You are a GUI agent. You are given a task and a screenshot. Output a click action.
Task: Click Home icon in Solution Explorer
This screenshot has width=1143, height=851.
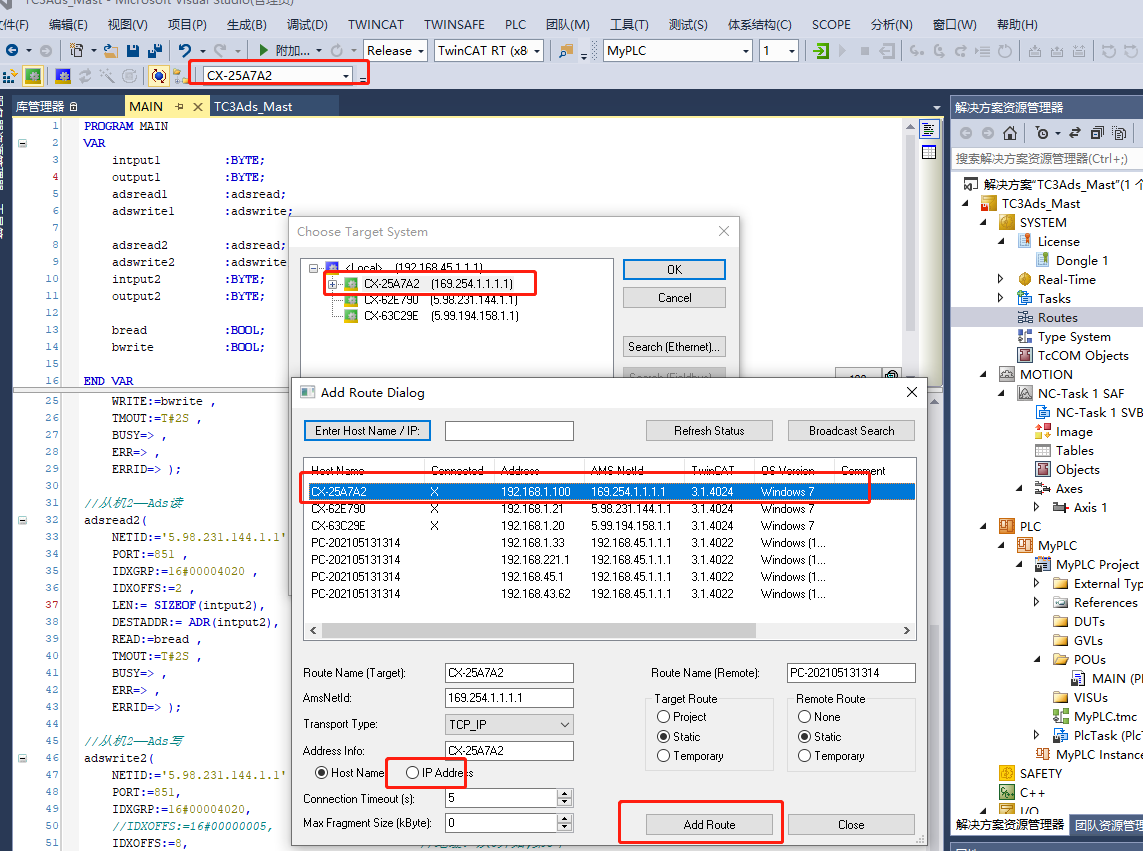(x=1010, y=133)
